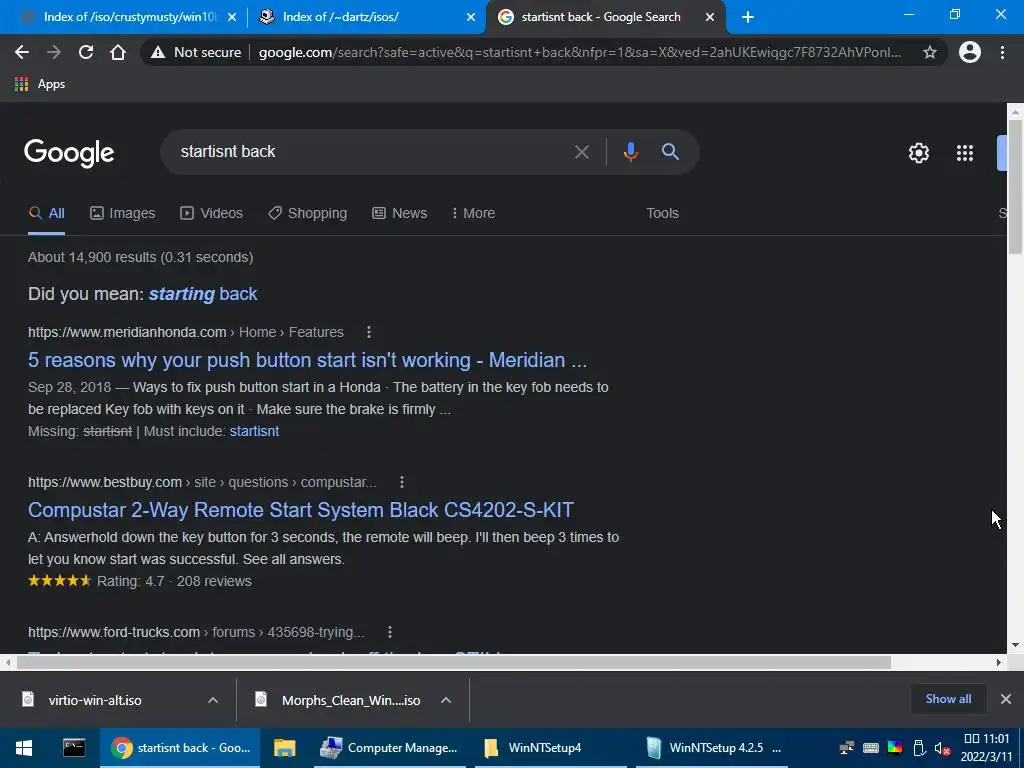Screen dimensions: 1024x768
Task: Open the Chrome profile avatar
Action: [970, 52]
